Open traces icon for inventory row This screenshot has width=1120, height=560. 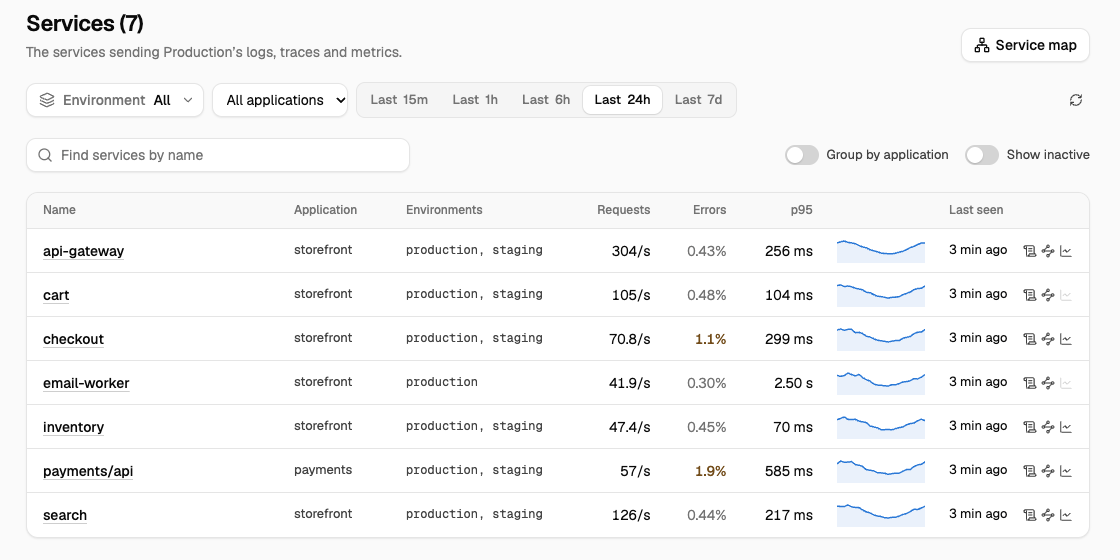(1048, 426)
